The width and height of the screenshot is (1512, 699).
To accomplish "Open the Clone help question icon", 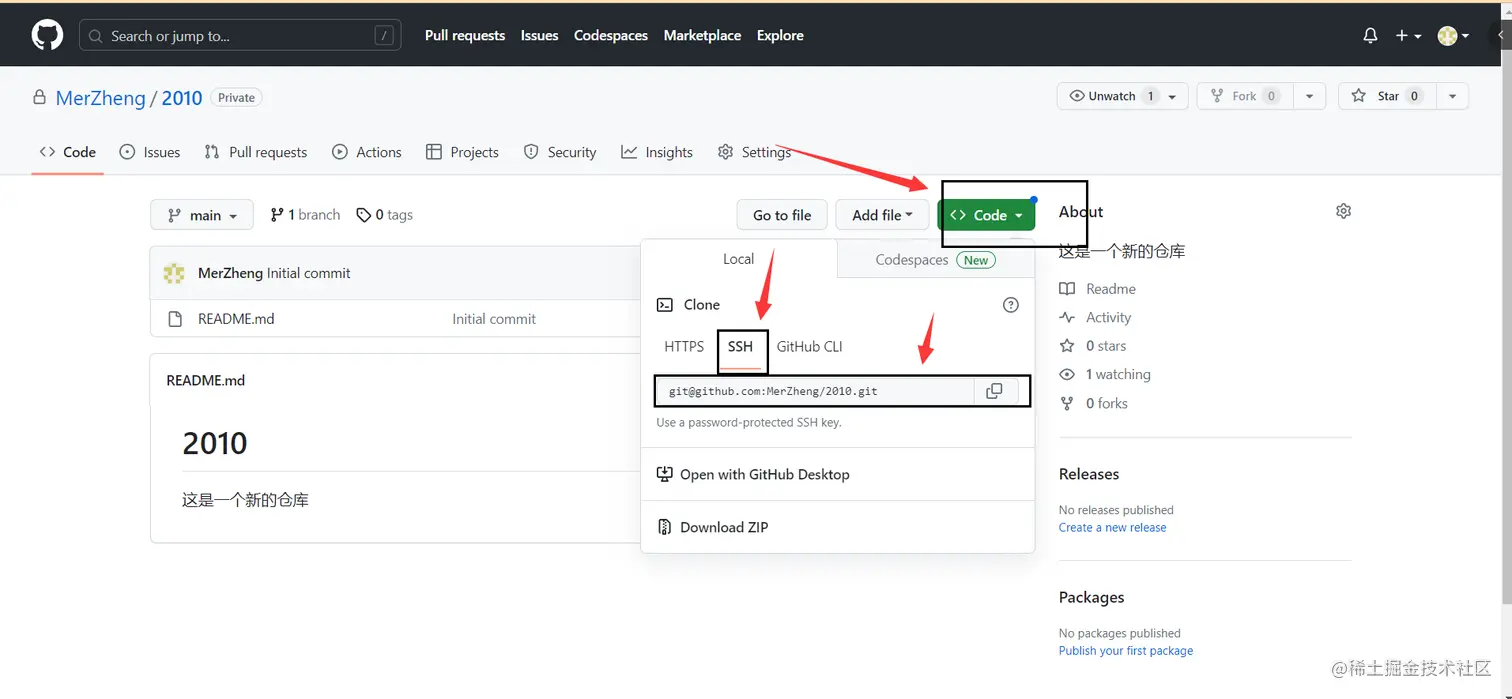I will [1010, 305].
